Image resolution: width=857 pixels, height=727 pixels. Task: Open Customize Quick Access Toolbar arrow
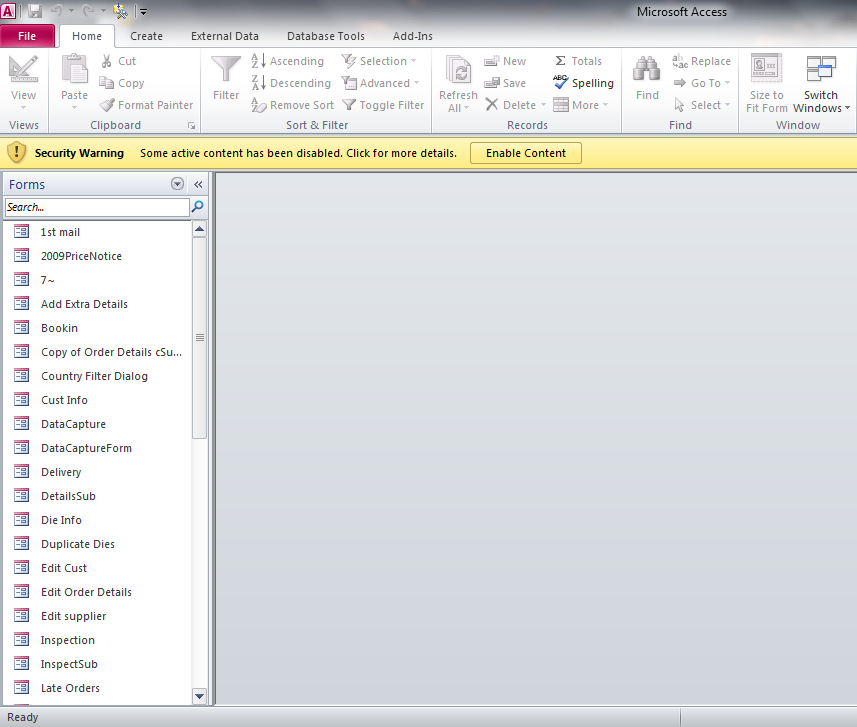tap(143, 11)
